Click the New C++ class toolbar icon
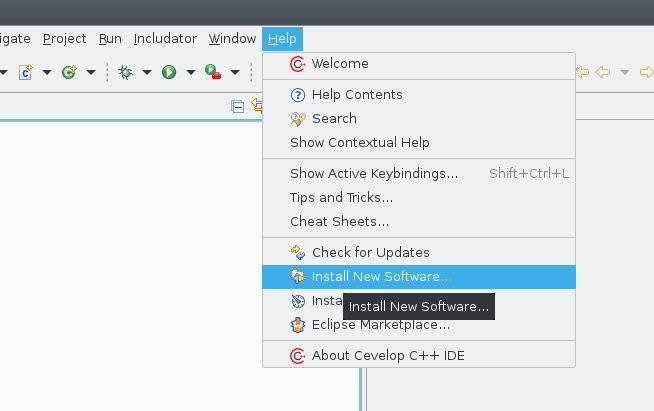This screenshot has width=654, height=411. pyautogui.click(x=69, y=72)
